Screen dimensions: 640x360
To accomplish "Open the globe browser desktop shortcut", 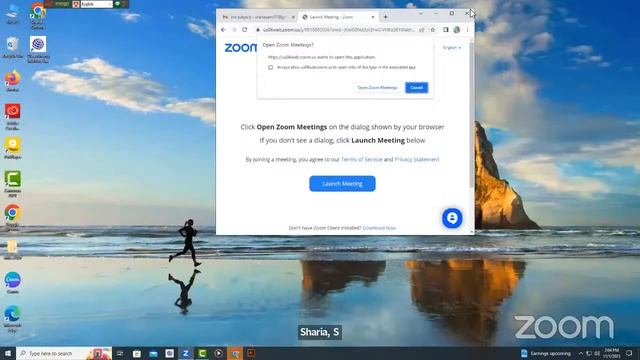I will [x=38, y=49].
